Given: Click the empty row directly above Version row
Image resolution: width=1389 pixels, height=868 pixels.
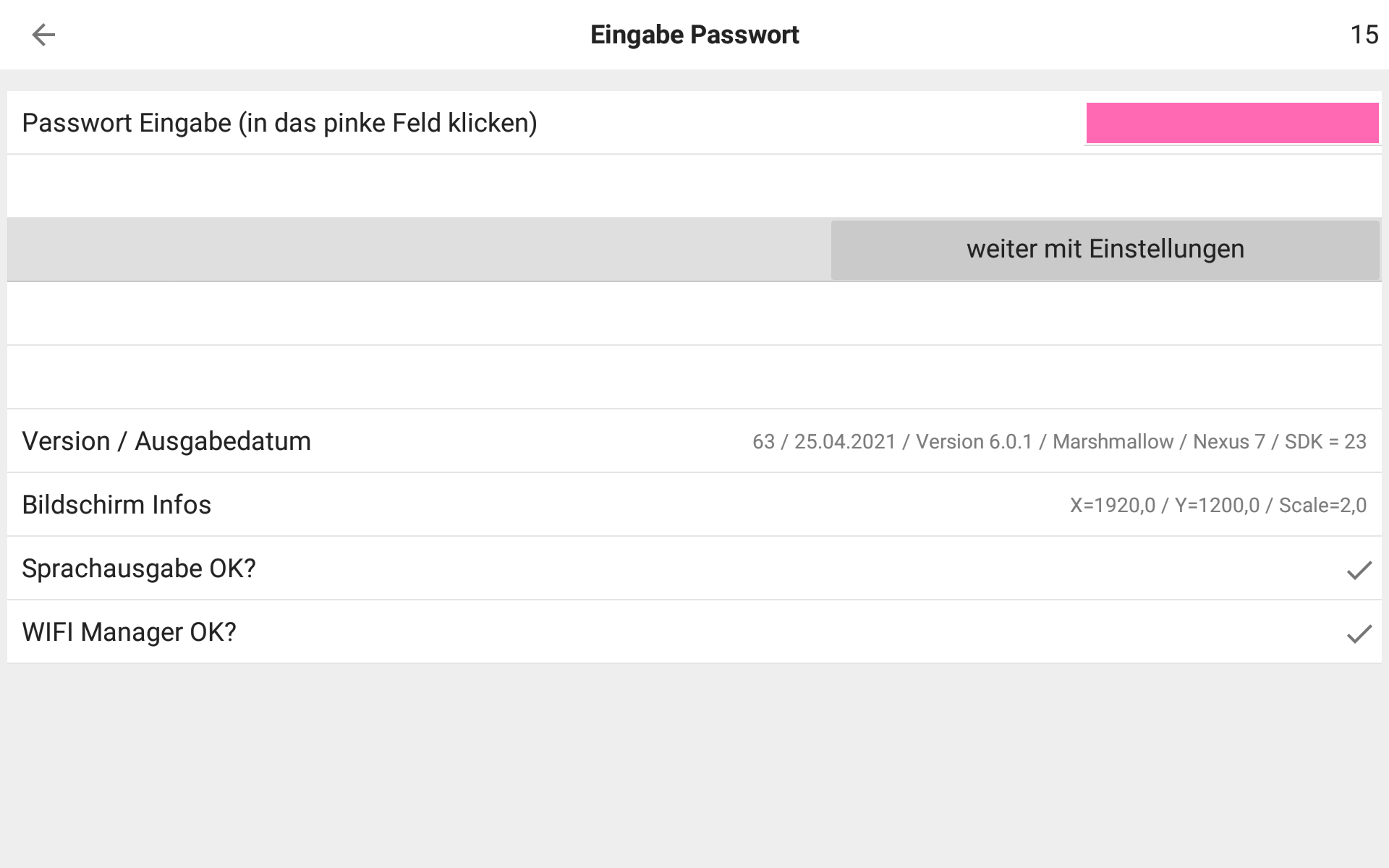Looking at the screenshot, I should [x=694, y=377].
